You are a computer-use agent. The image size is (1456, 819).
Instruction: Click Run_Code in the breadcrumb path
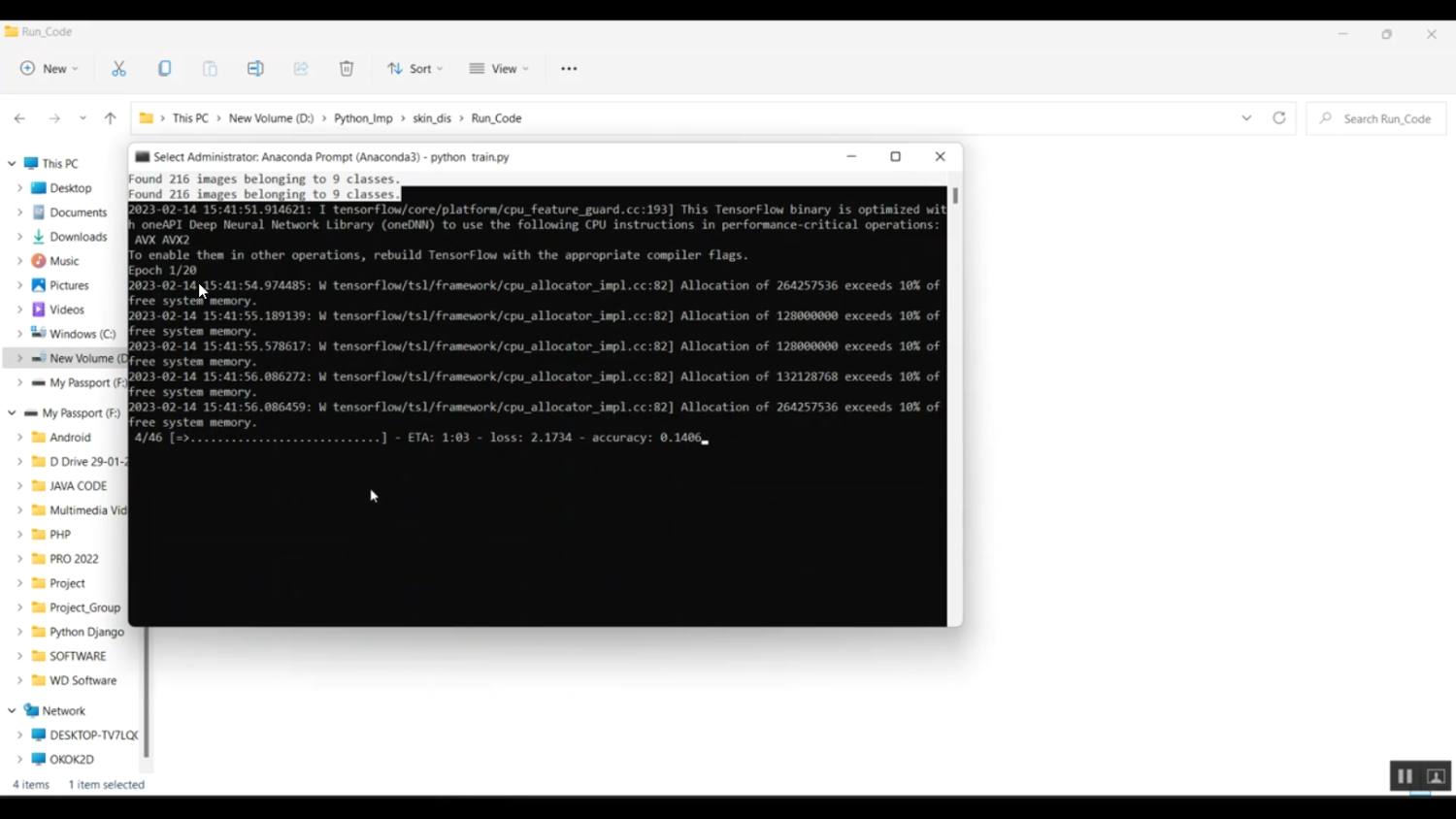tap(496, 118)
